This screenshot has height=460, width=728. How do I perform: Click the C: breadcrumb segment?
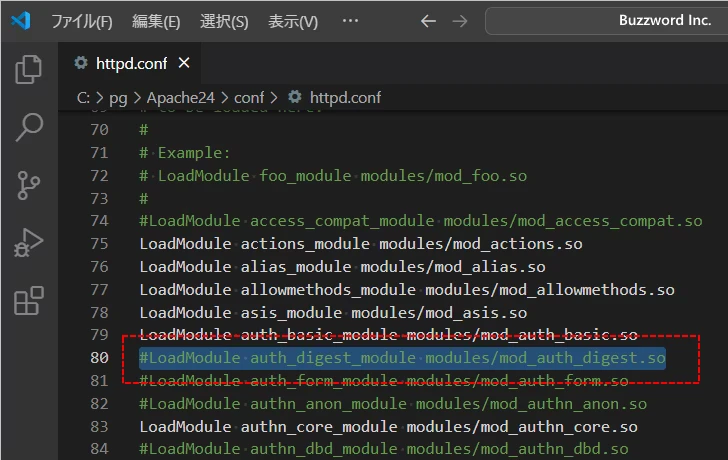84,97
